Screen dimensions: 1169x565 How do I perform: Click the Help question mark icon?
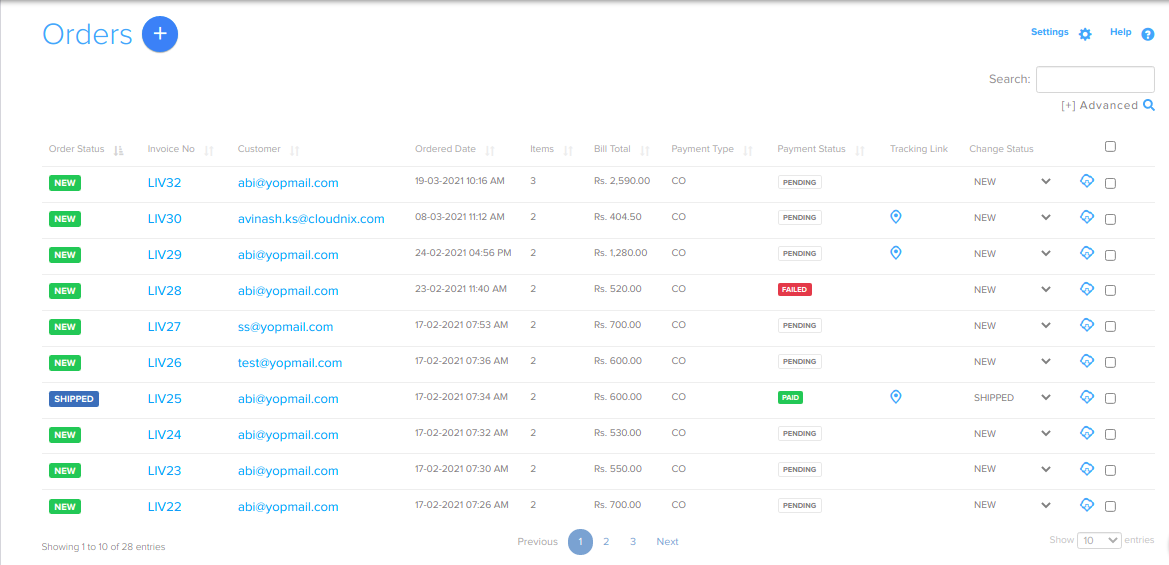tap(1148, 34)
